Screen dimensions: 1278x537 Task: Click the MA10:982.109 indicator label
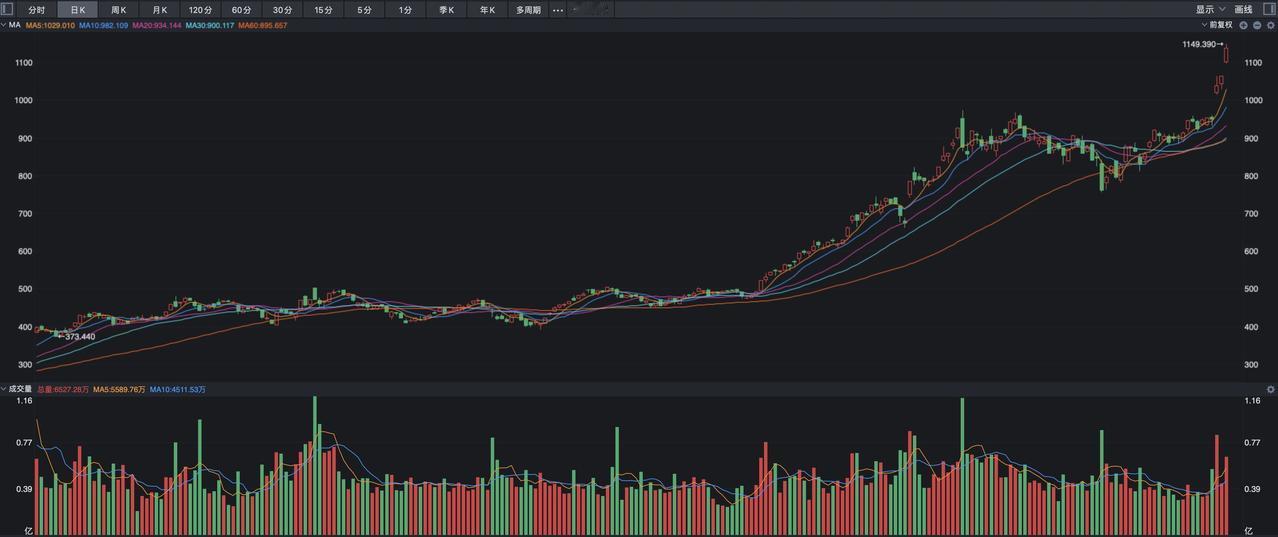[104, 25]
